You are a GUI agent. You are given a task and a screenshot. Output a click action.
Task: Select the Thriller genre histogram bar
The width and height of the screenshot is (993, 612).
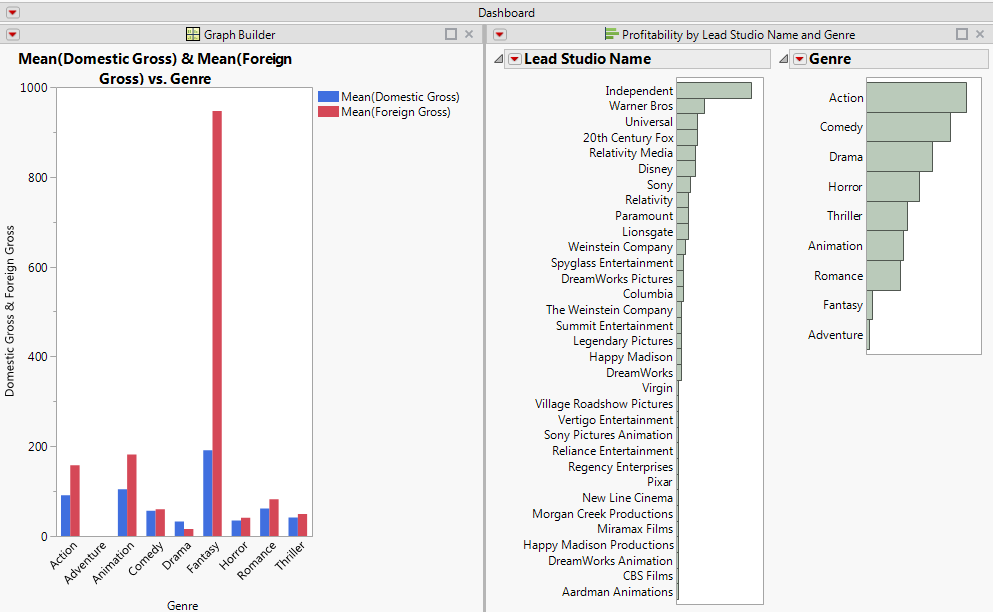[x=887, y=216]
